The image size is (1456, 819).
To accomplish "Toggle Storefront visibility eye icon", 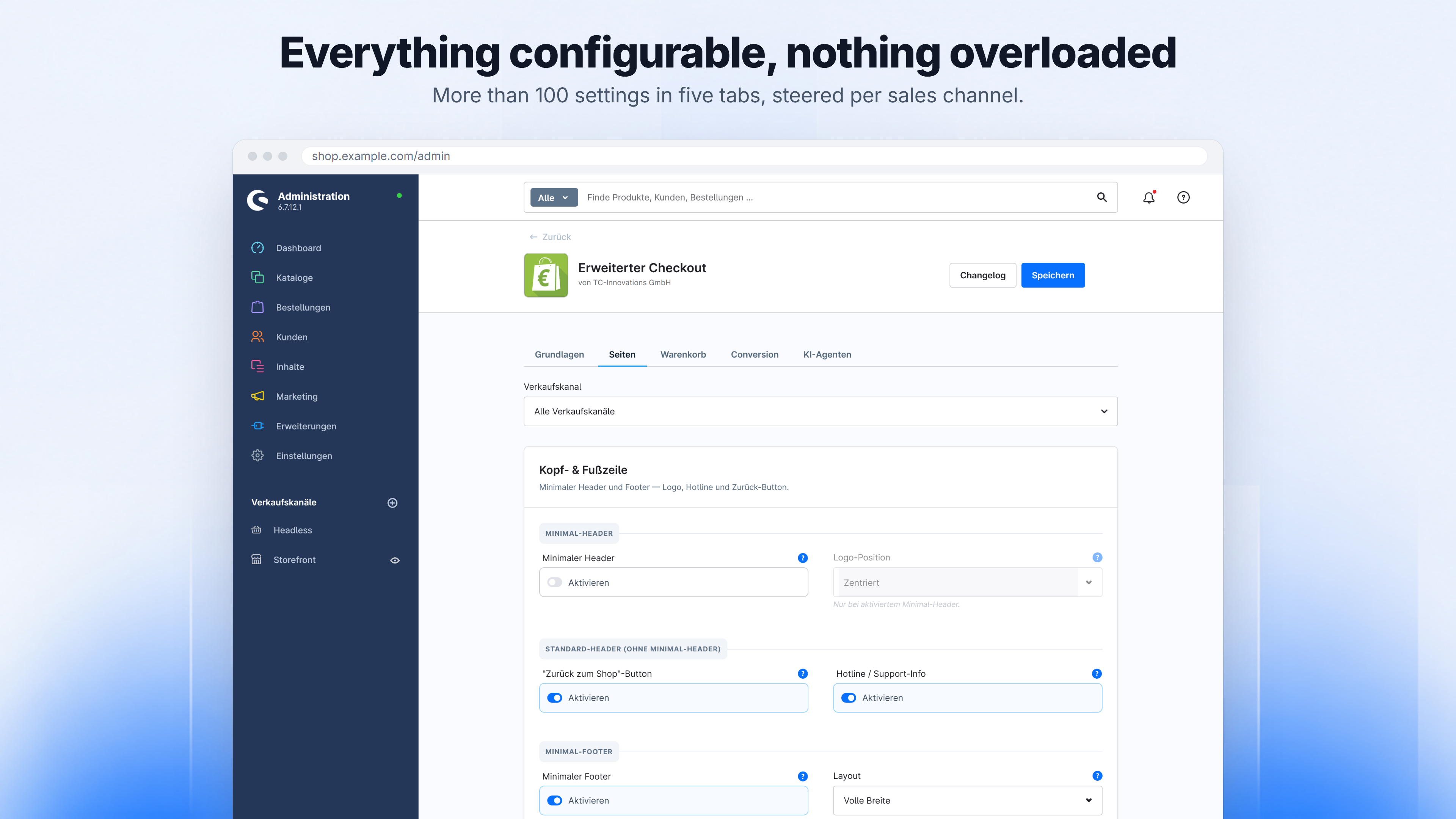I will [x=395, y=560].
